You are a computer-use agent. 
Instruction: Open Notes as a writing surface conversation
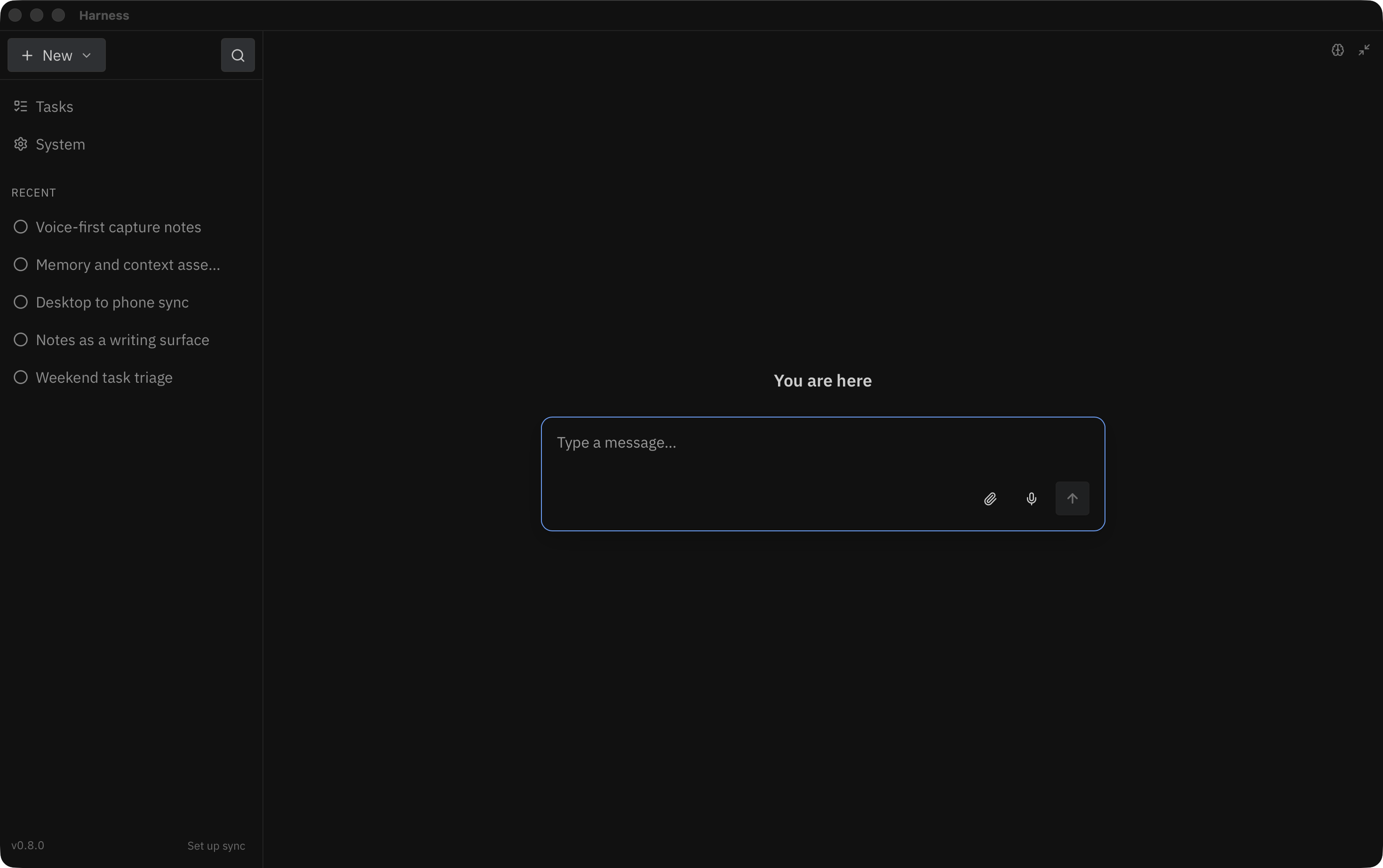pyautogui.click(x=132, y=340)
